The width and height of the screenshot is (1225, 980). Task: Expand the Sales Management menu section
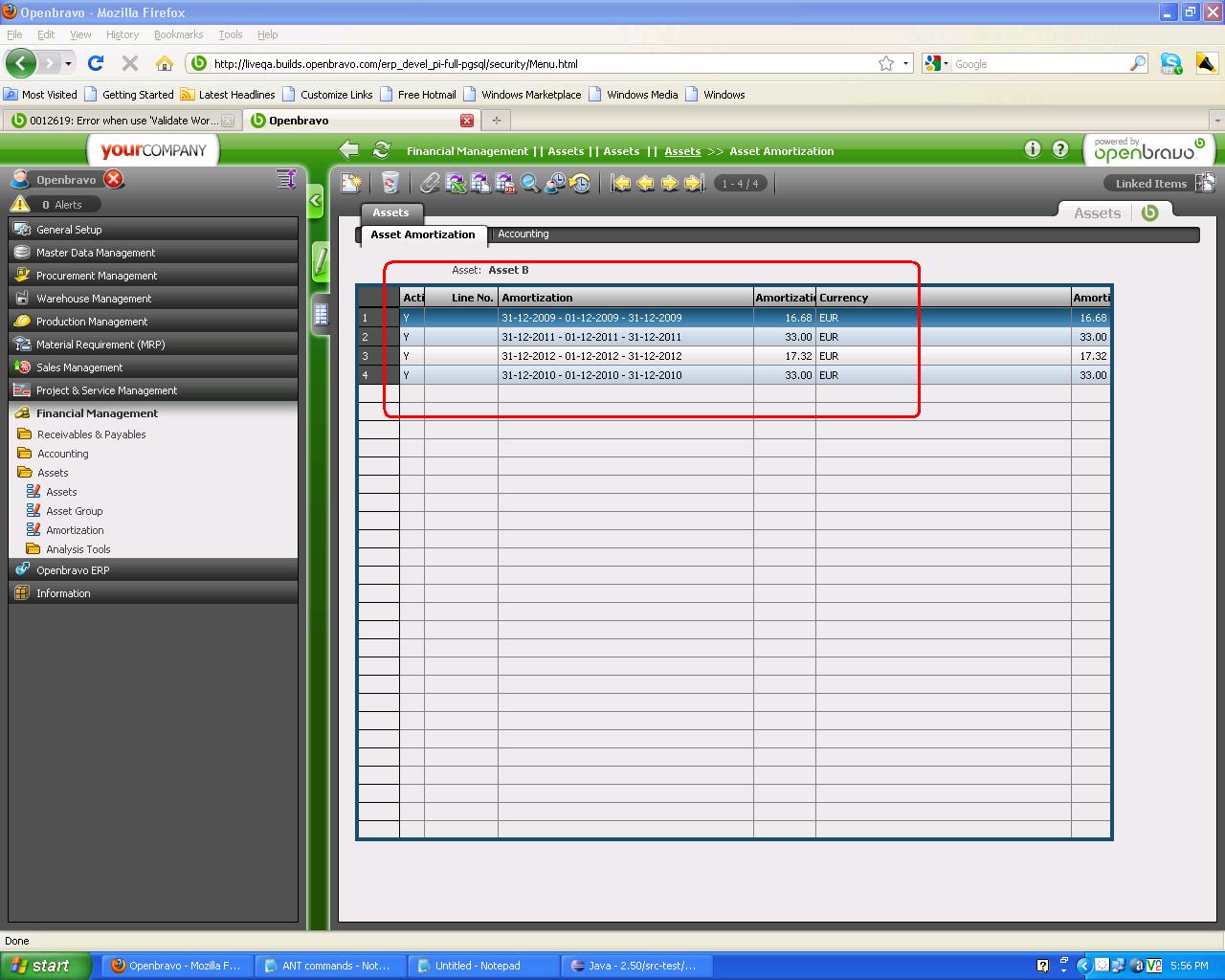pyautogui.click(x=79, y=367)
